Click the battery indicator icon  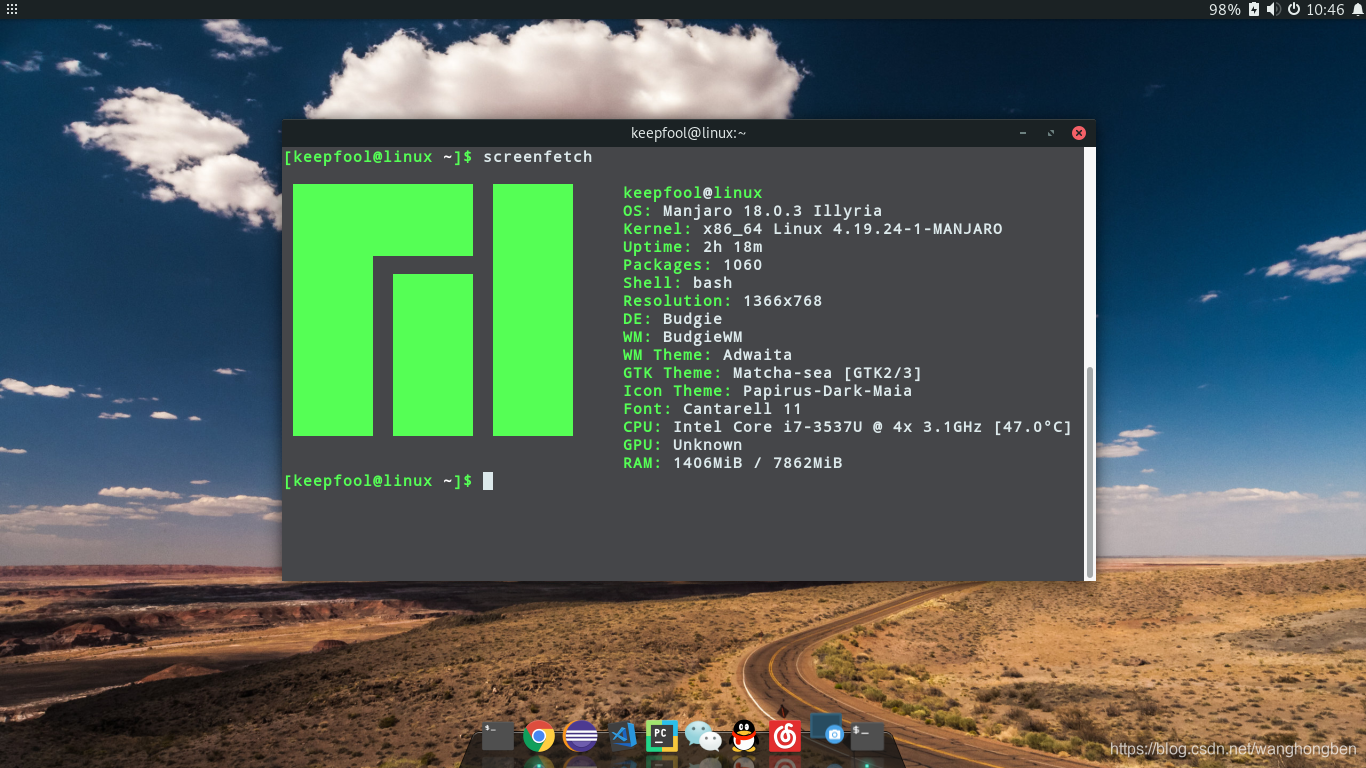(x=1254, y=9)
